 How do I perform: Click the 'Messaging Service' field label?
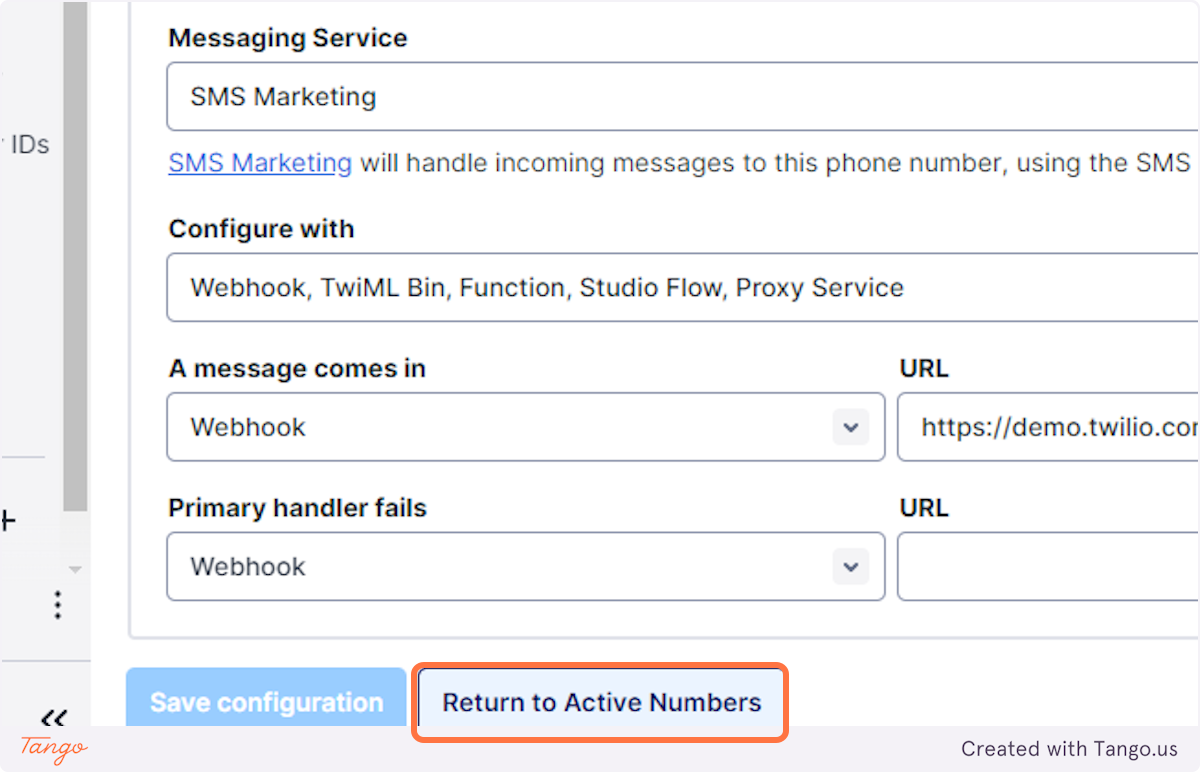[x=288, y=38]
